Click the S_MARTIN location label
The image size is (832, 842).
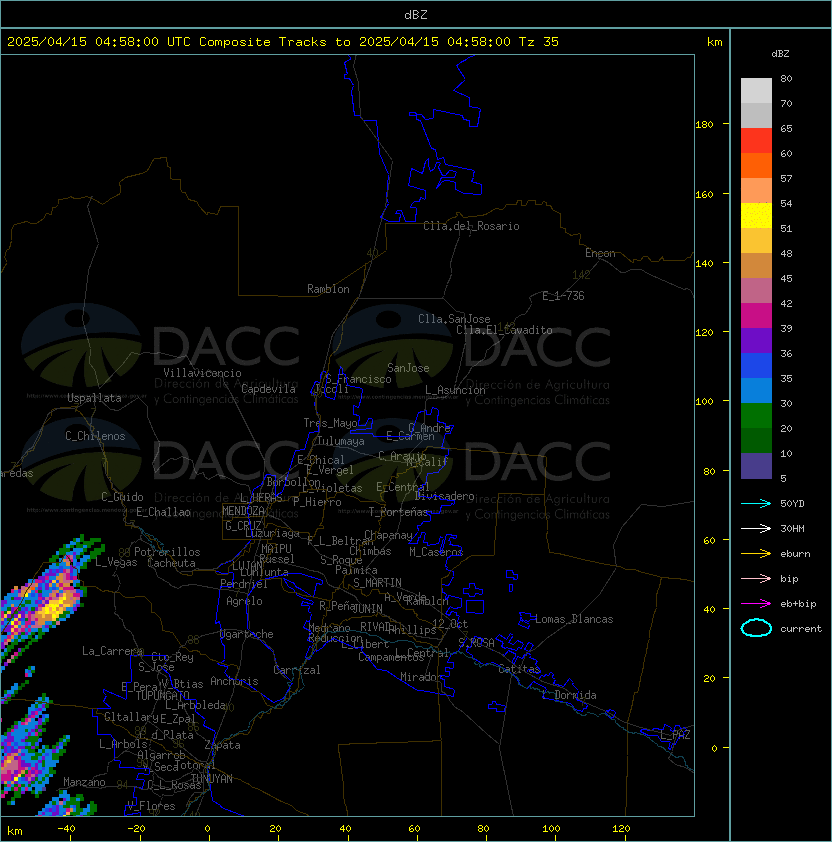coord(377,583)
